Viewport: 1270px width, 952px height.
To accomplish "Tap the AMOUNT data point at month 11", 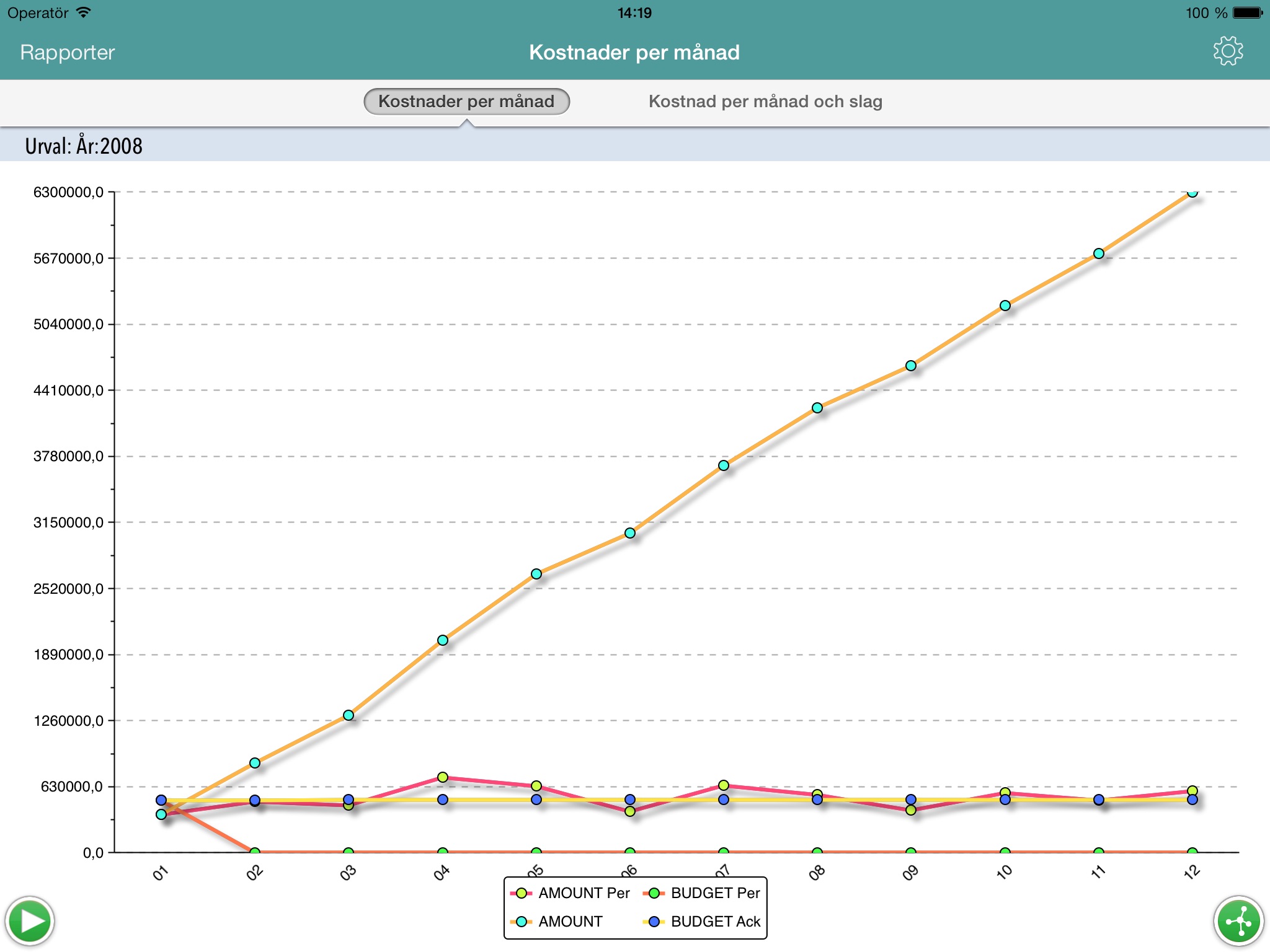I will tap(1098, 253).
